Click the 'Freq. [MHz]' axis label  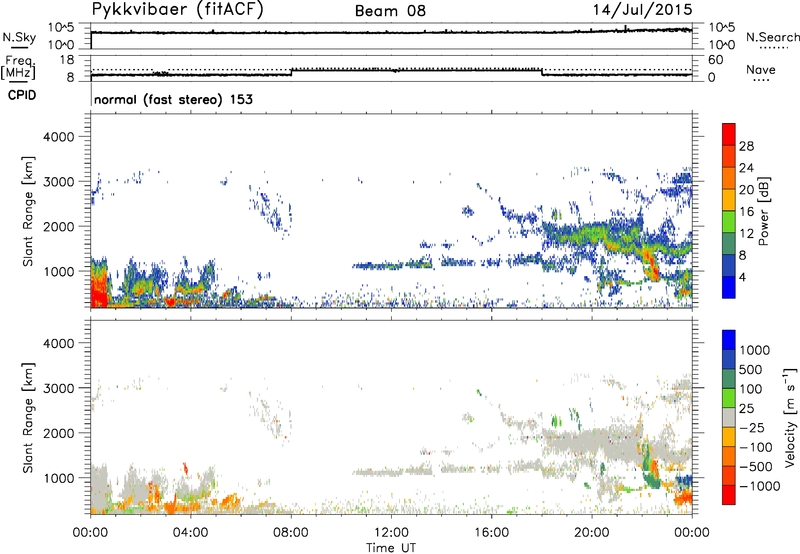pyautogui.click(x=18, y=68)
